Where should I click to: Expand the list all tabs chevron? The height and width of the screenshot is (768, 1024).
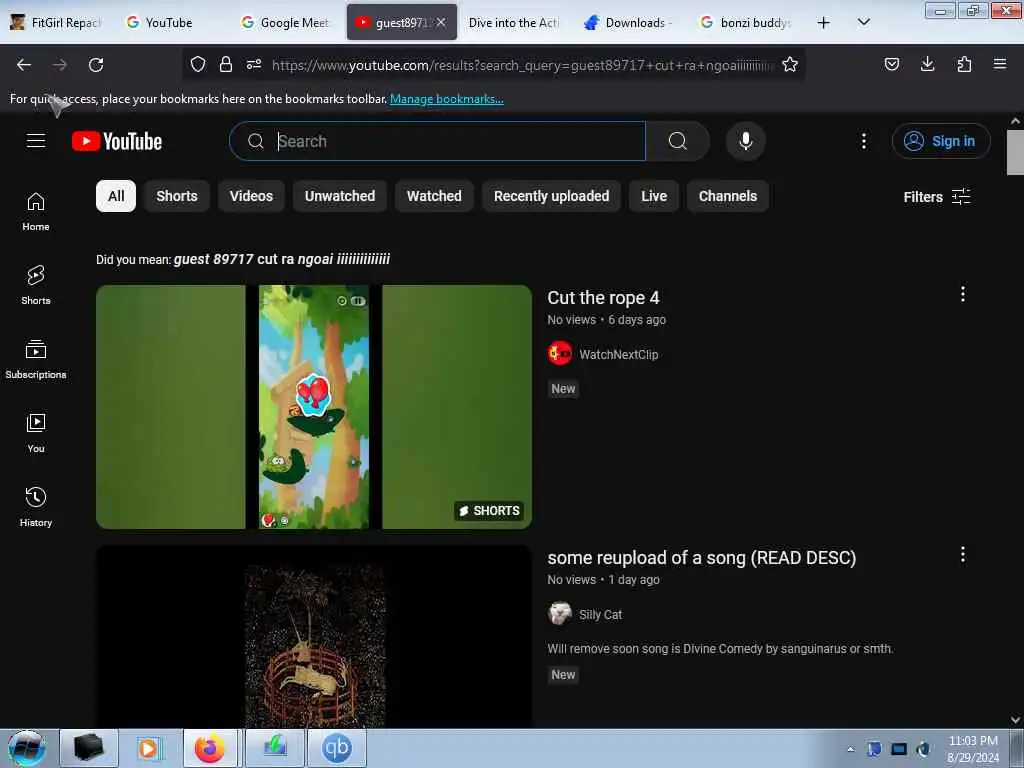863,22
